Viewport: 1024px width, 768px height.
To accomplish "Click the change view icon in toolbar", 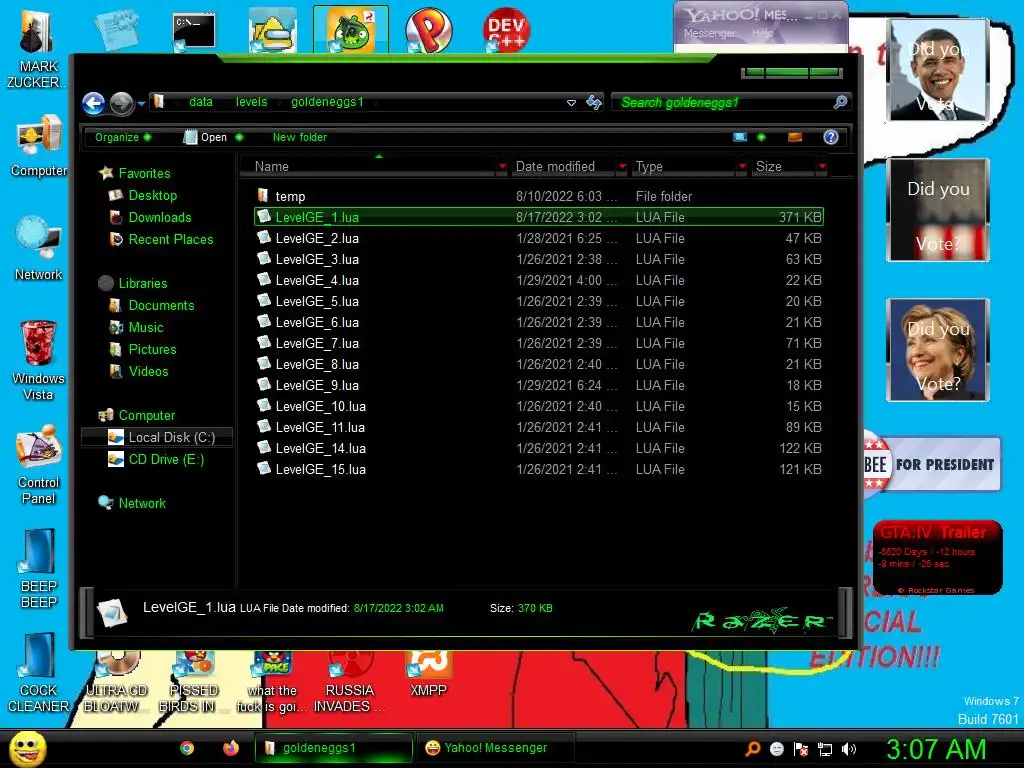I will (740, 137).
